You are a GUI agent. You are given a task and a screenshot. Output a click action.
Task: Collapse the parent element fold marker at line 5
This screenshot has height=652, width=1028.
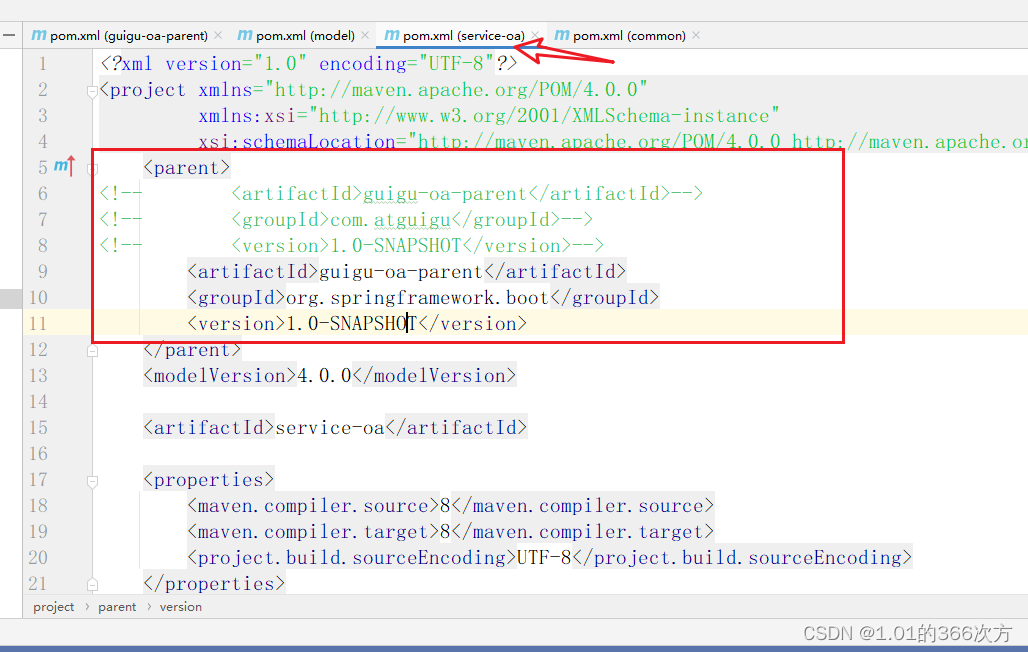pyautogui.click(x=92, y=168)
